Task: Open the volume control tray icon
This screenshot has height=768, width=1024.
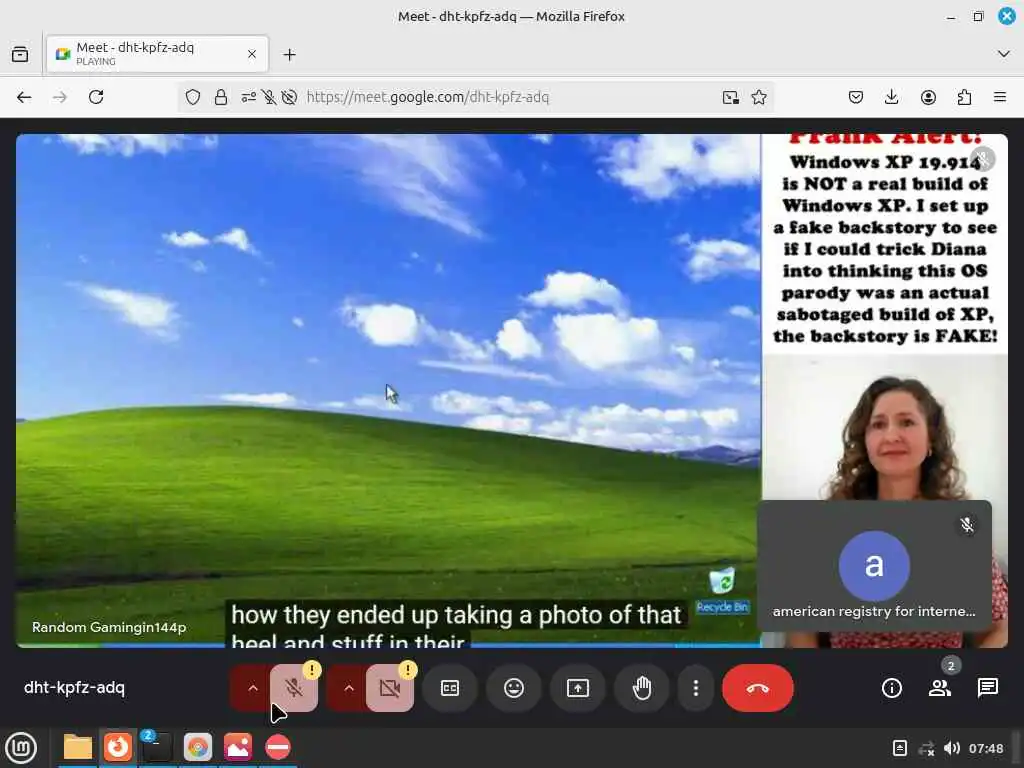Action: click(x=952, y=748)
